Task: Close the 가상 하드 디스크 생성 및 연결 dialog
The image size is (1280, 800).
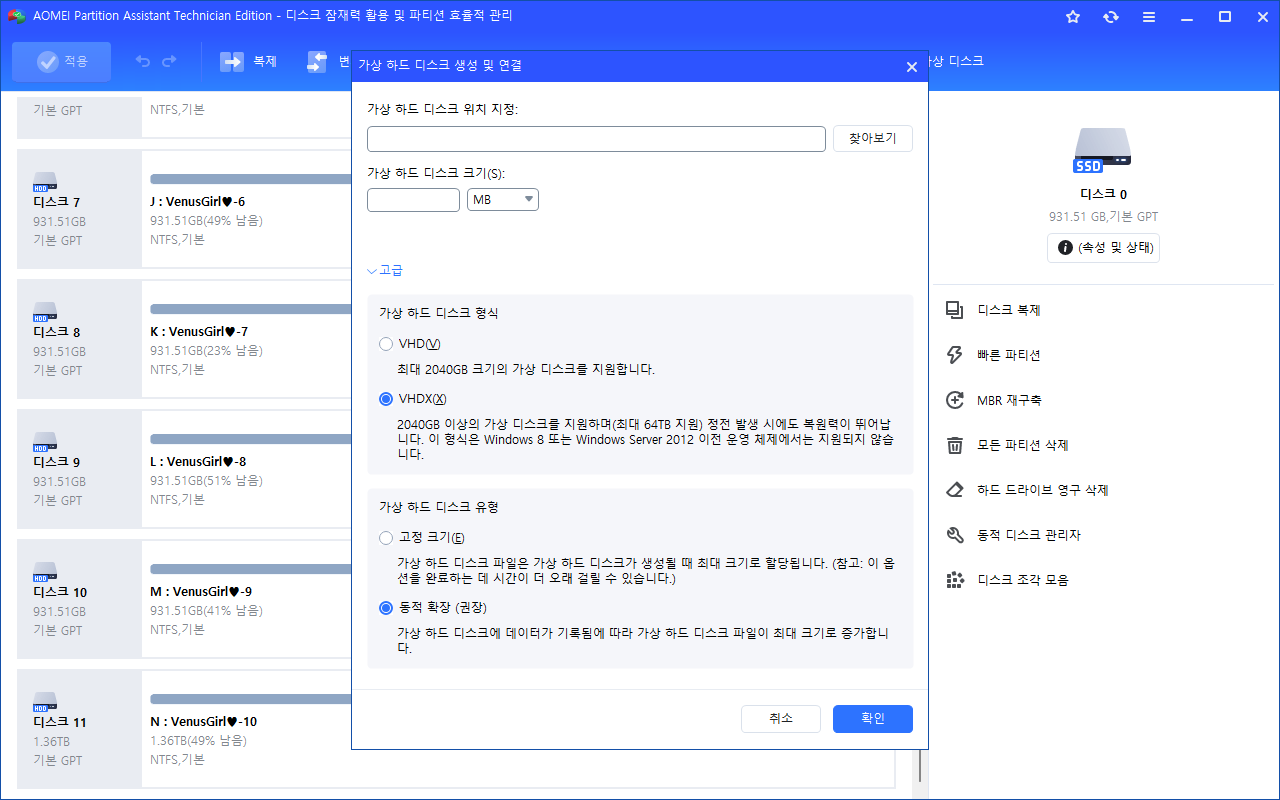Action: coord(911,67)
